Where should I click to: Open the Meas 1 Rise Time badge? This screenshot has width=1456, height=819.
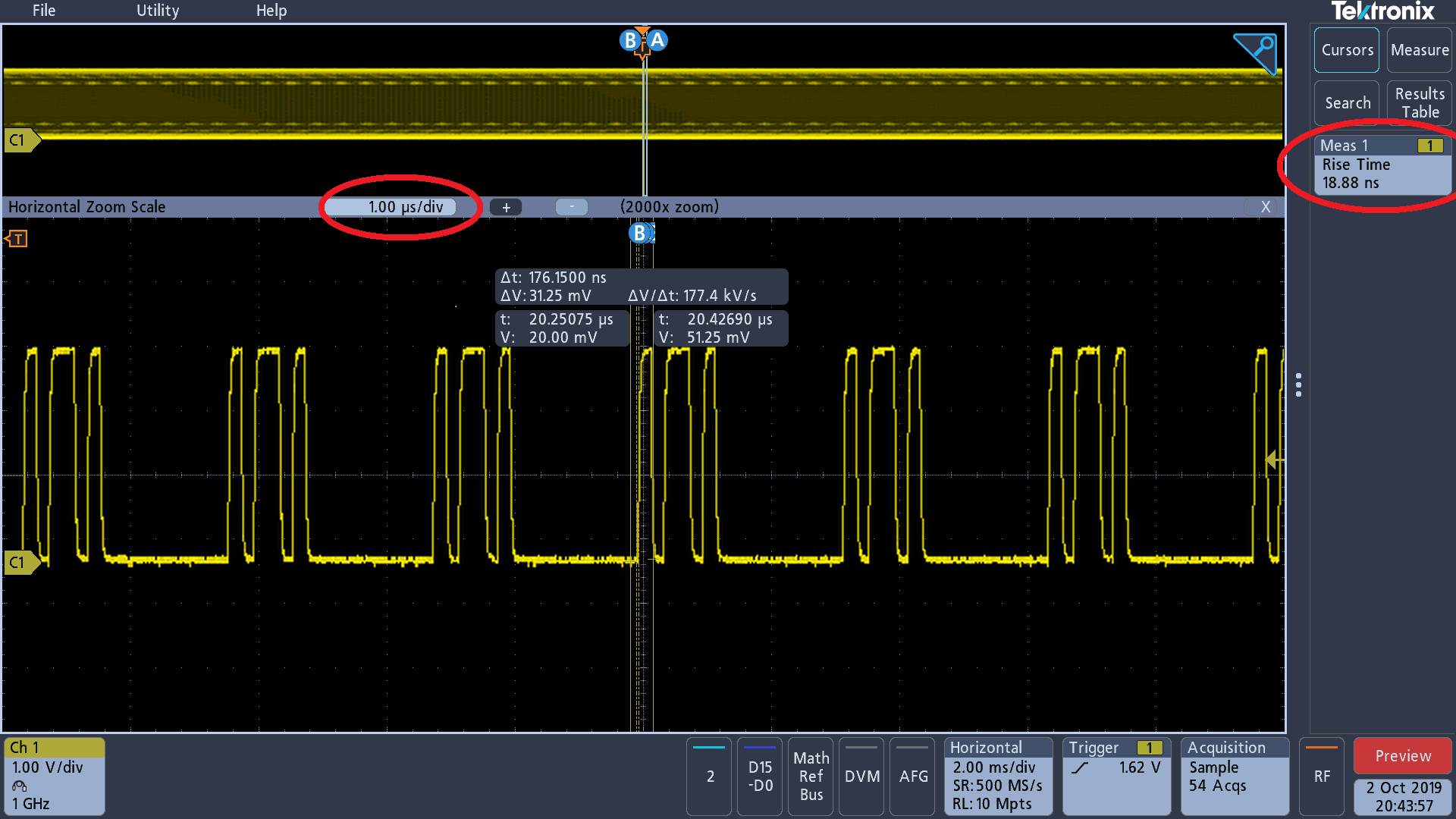(1382, 165)
